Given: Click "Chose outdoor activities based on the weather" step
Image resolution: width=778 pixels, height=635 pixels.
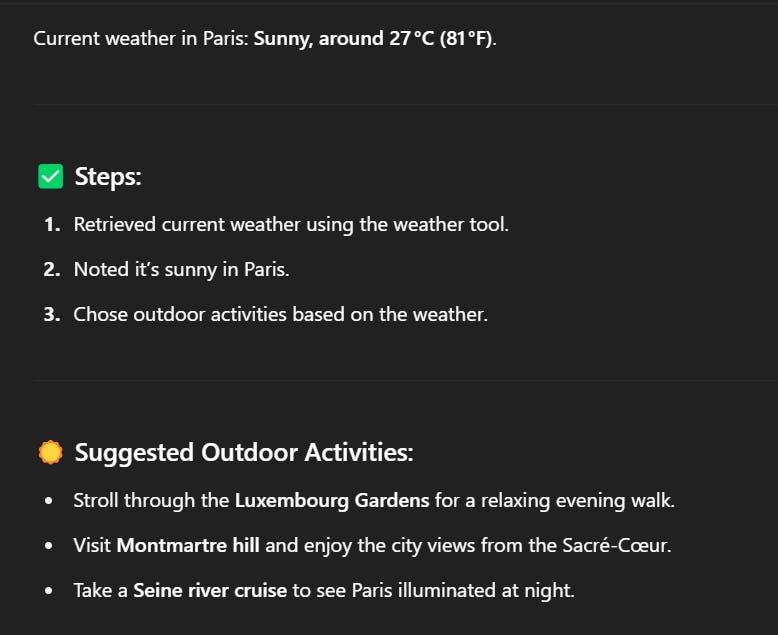Looking at the screenshot, I should tap(280, 314).
